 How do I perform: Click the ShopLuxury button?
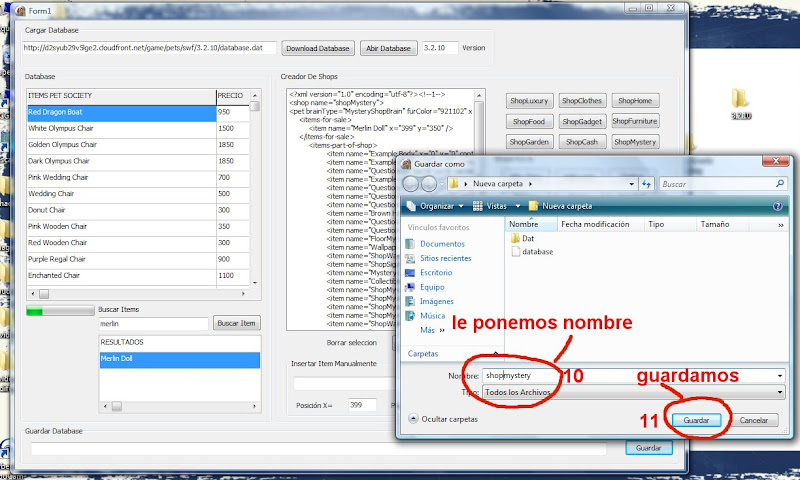click(529, 100)
